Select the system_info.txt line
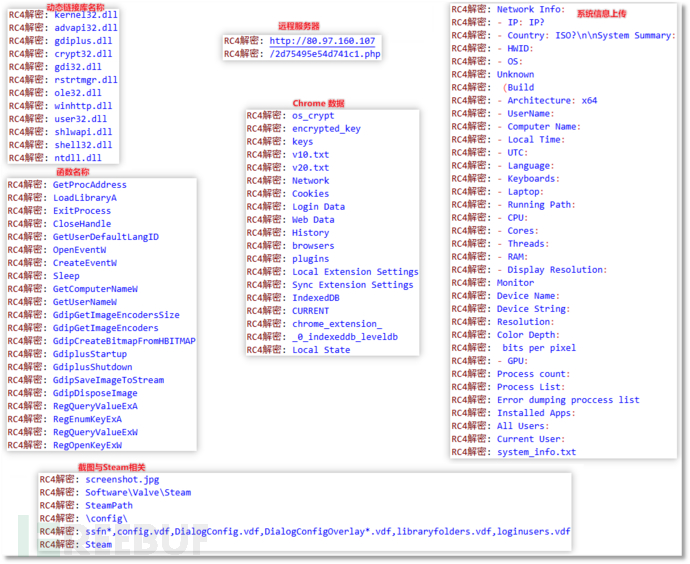This screenshot has height=564, width=690. pos(536,452)
